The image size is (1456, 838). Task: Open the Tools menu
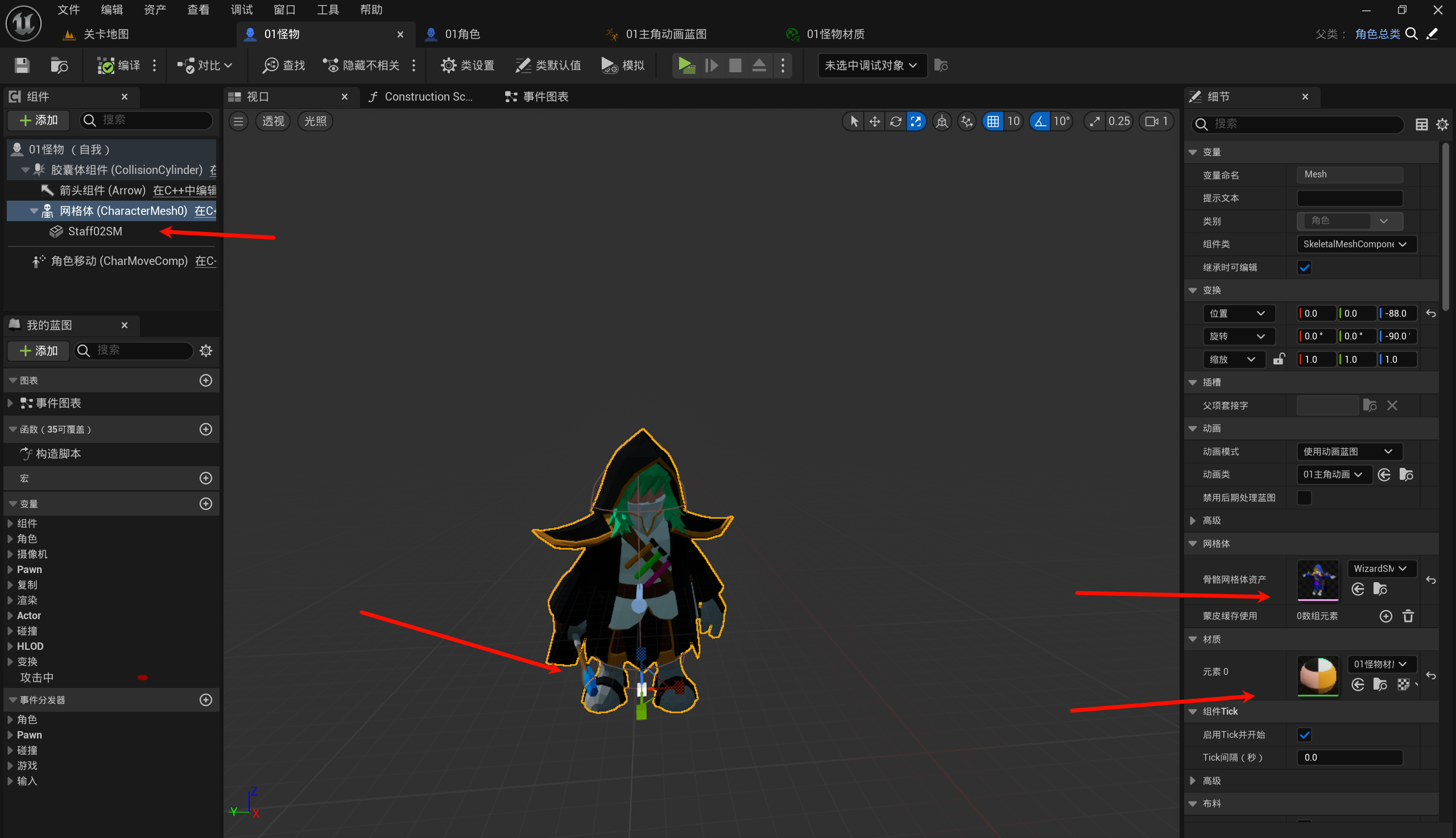tap(328, 10)
